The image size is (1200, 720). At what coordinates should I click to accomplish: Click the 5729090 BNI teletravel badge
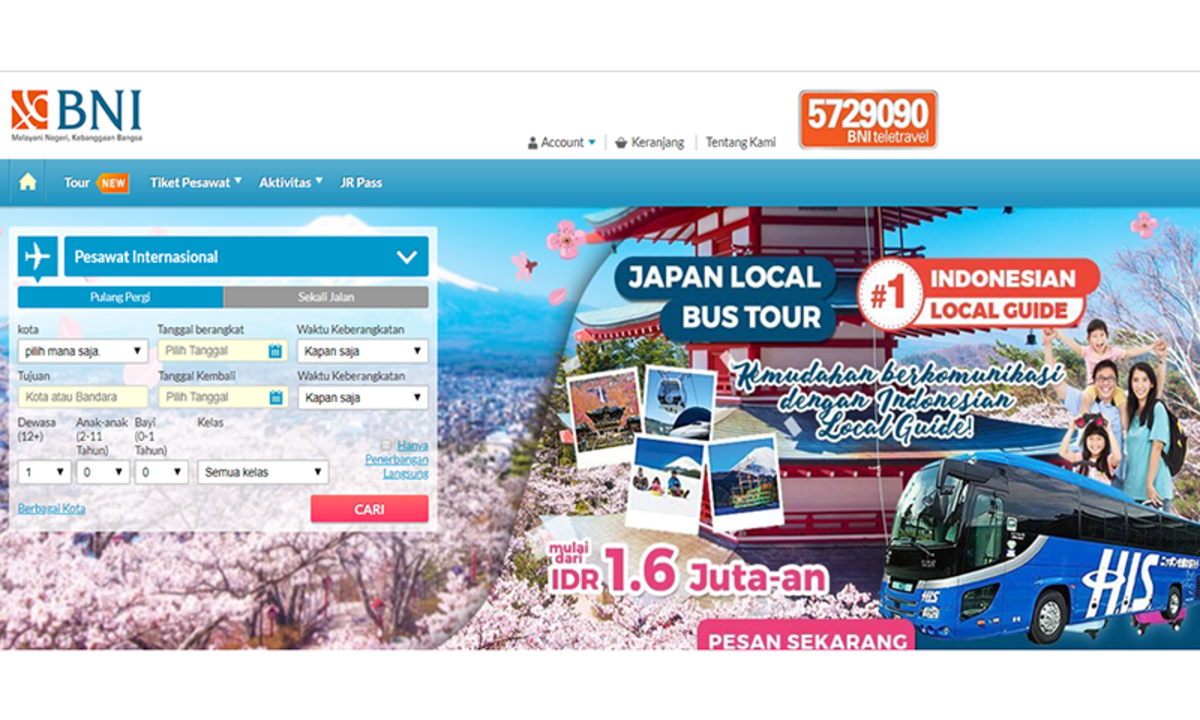coord(868,119)
